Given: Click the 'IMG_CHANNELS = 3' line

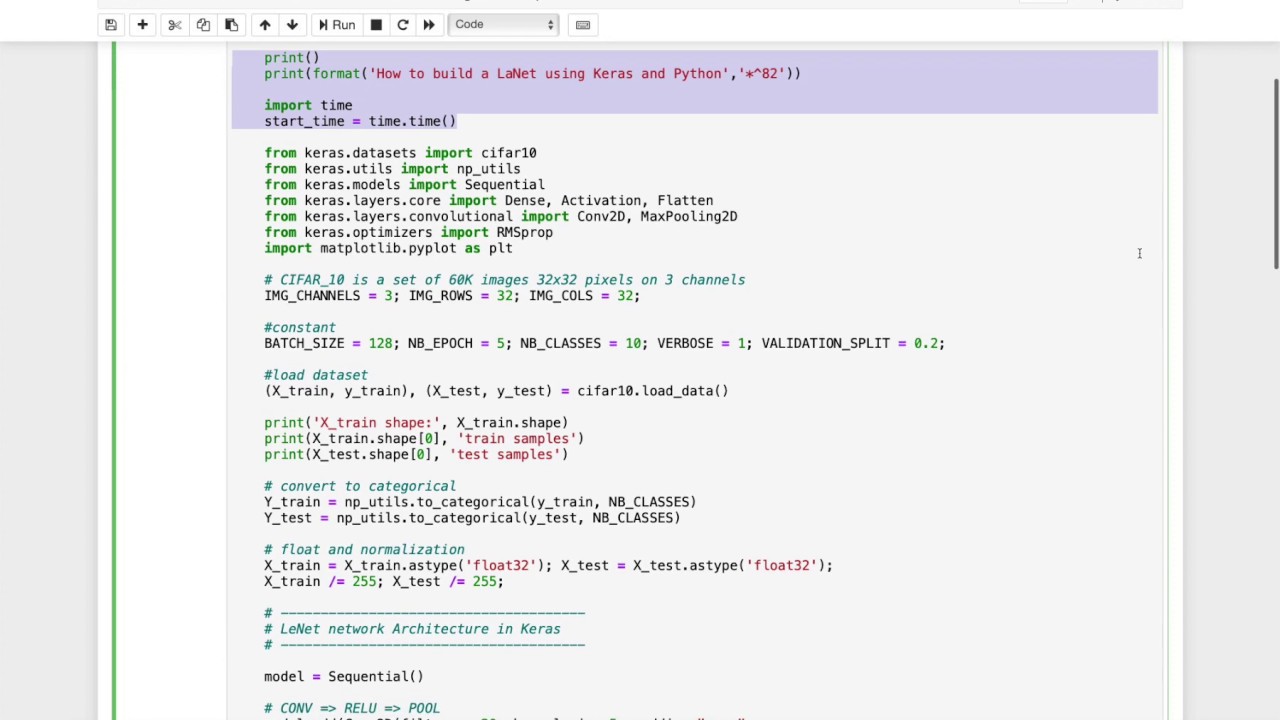Looking at the screenshot, I should (452, 296).
